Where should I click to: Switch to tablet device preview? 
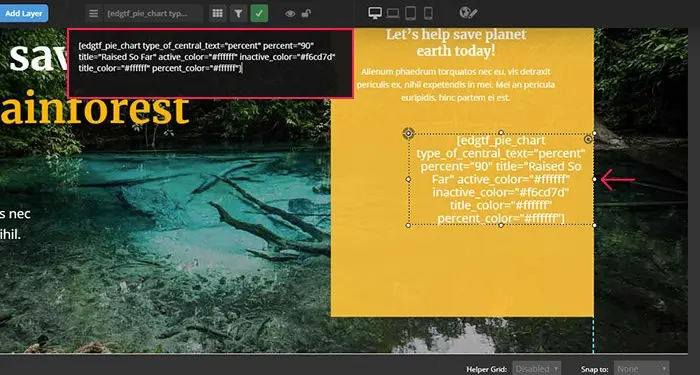click(411, 13)
